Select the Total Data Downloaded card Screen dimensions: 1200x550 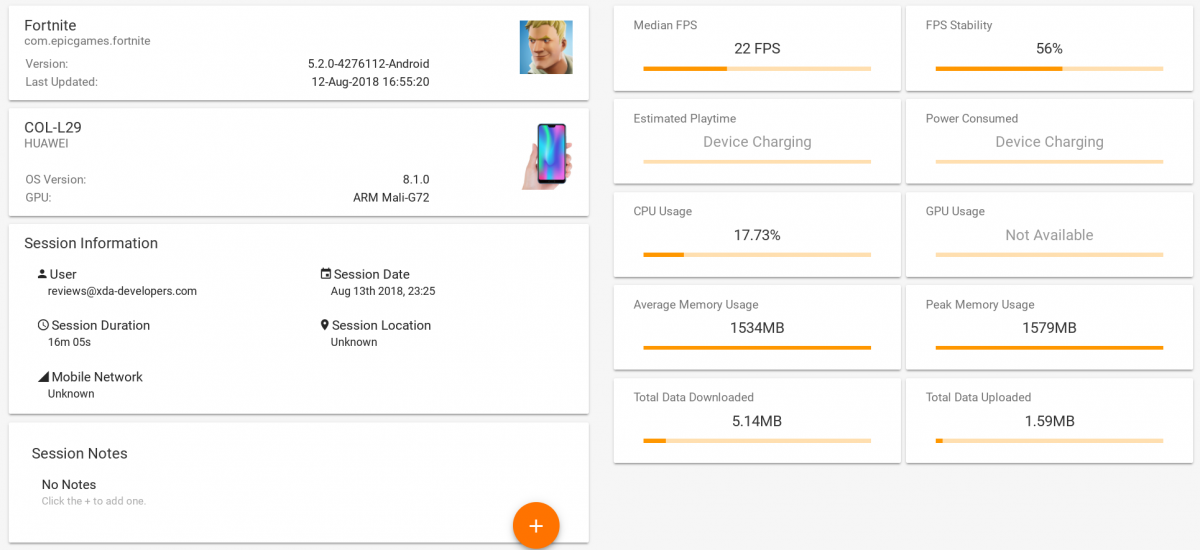(x=756, y=420)
